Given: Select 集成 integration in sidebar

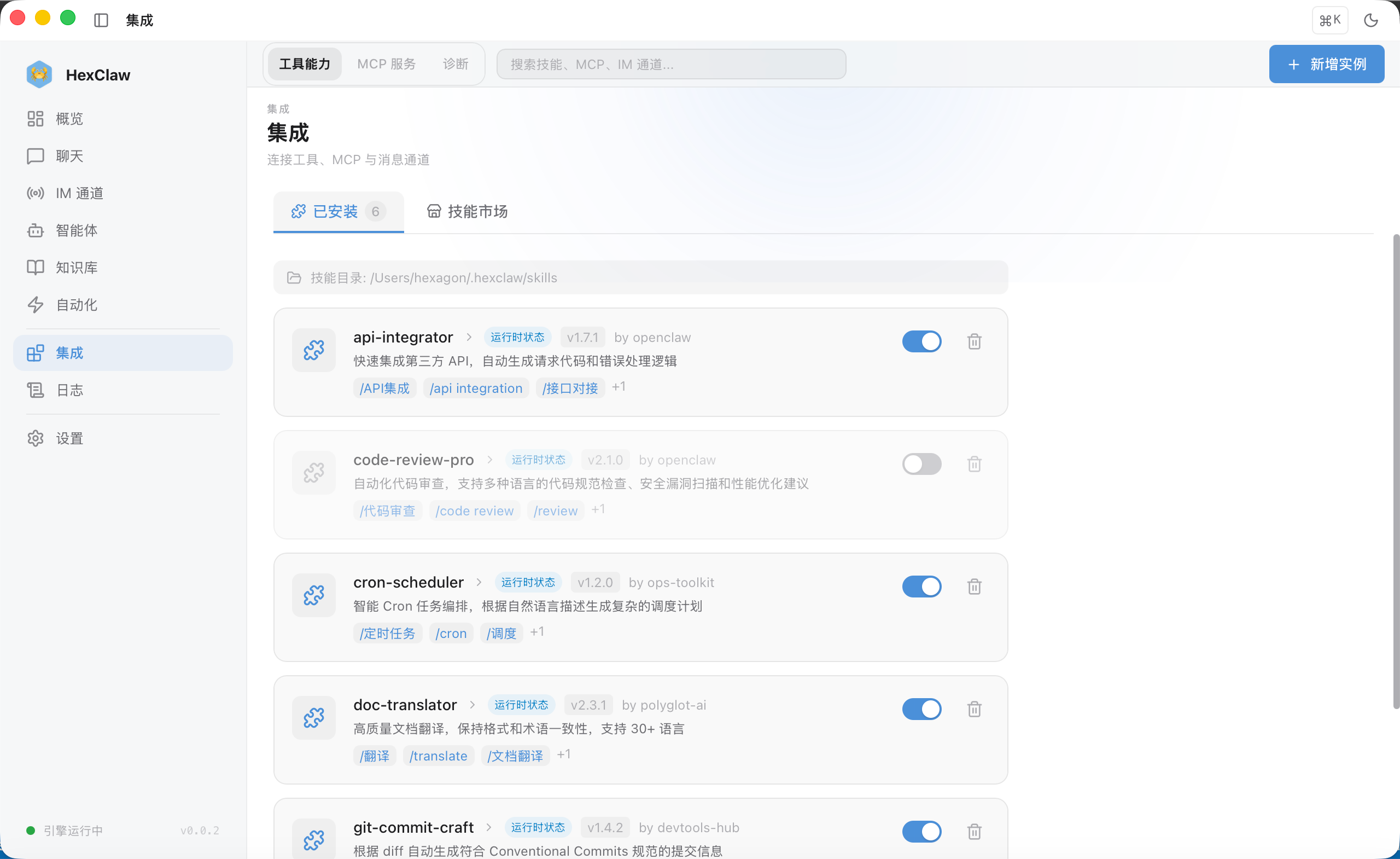Looking at the screenshot, I should click(122, 353).
